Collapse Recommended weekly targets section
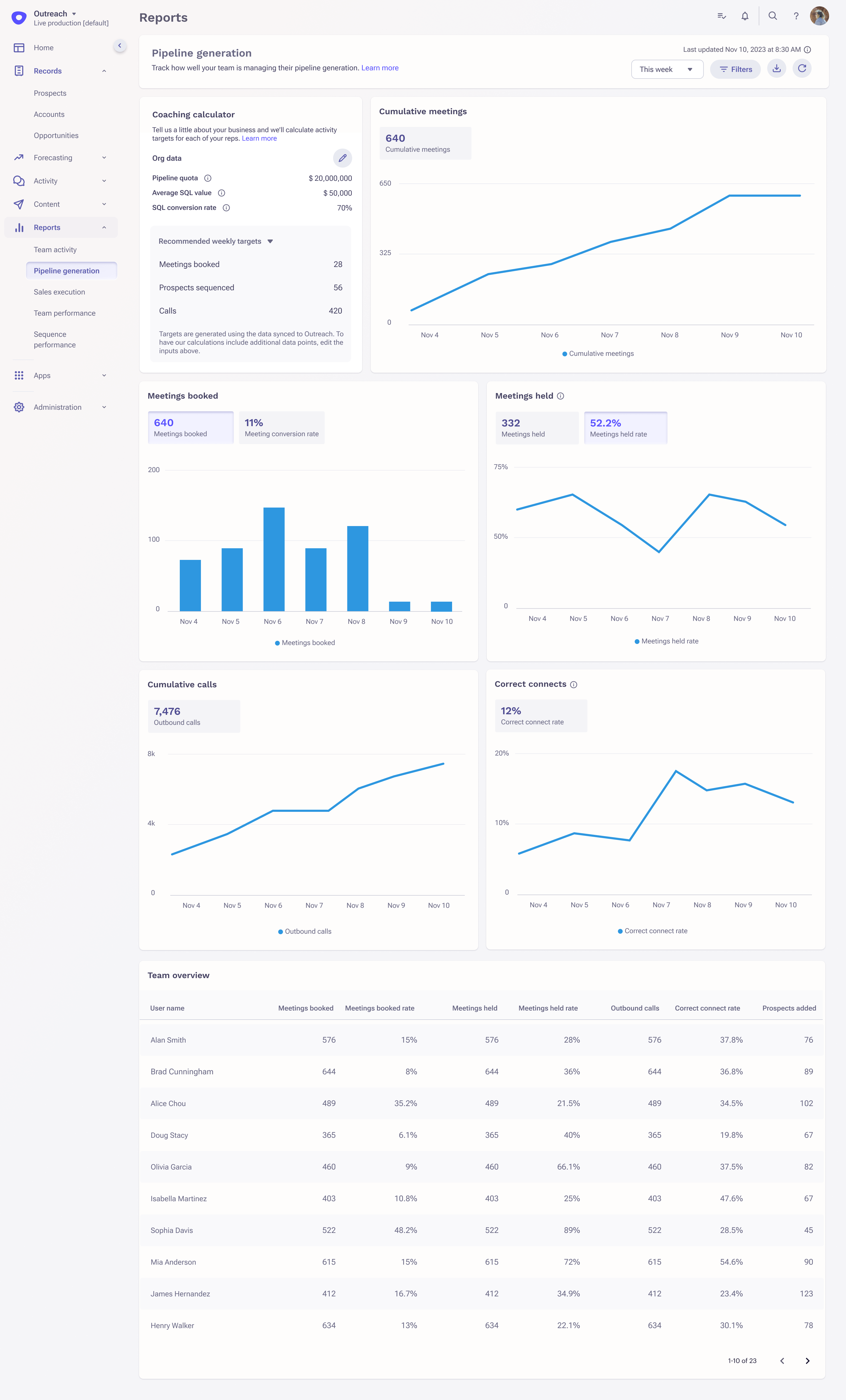 [270, 241]
